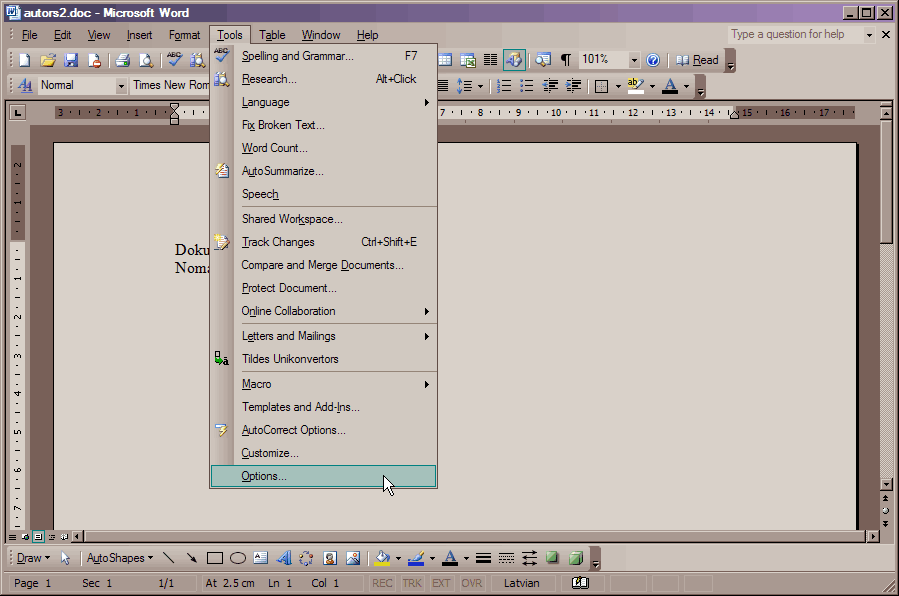Screen dimensions: 899x596
Task: Click the spelling status book icon
Action: click(580, 583)
